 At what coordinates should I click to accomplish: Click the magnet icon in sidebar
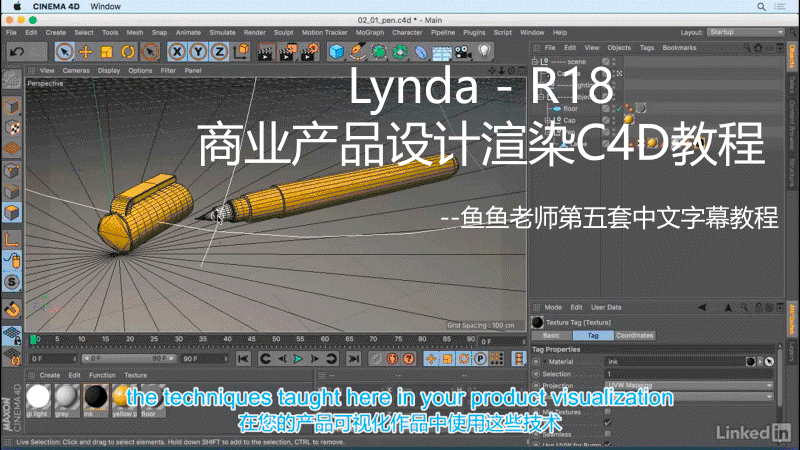12,309
